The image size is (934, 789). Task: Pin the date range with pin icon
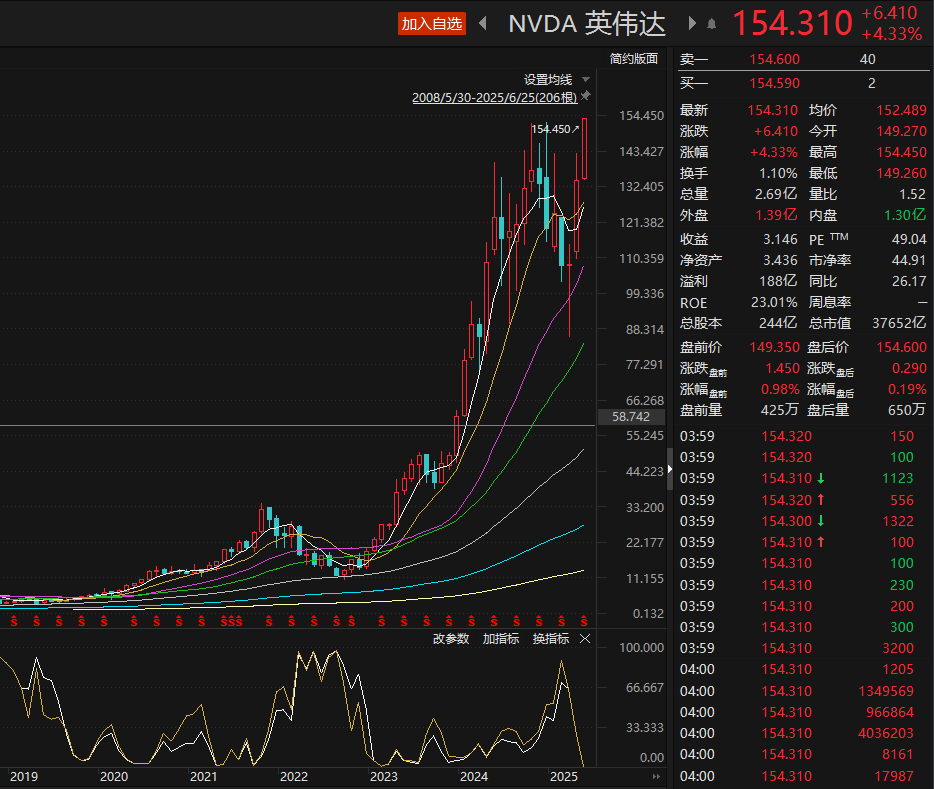pos(586,95)
